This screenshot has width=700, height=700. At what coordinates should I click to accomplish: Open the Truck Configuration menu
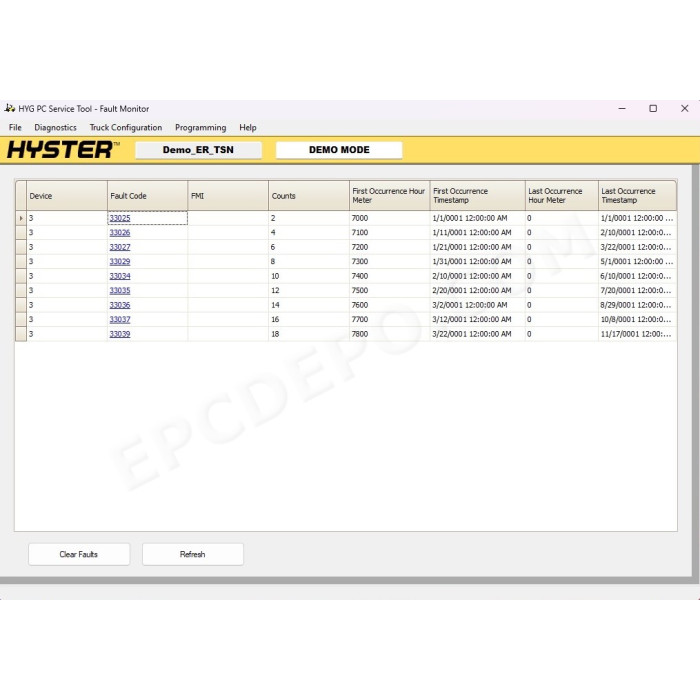126,128
